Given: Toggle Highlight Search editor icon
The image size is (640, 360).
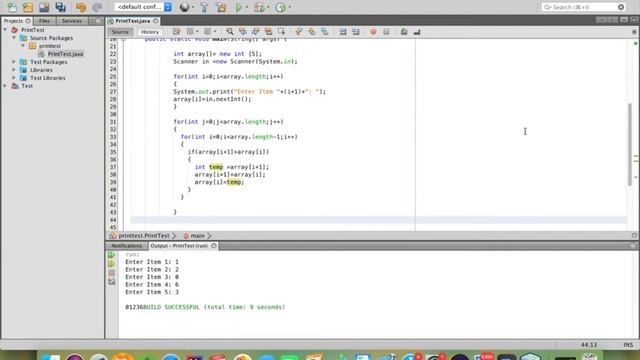Looking at the screenshot, I should [269, 32].
